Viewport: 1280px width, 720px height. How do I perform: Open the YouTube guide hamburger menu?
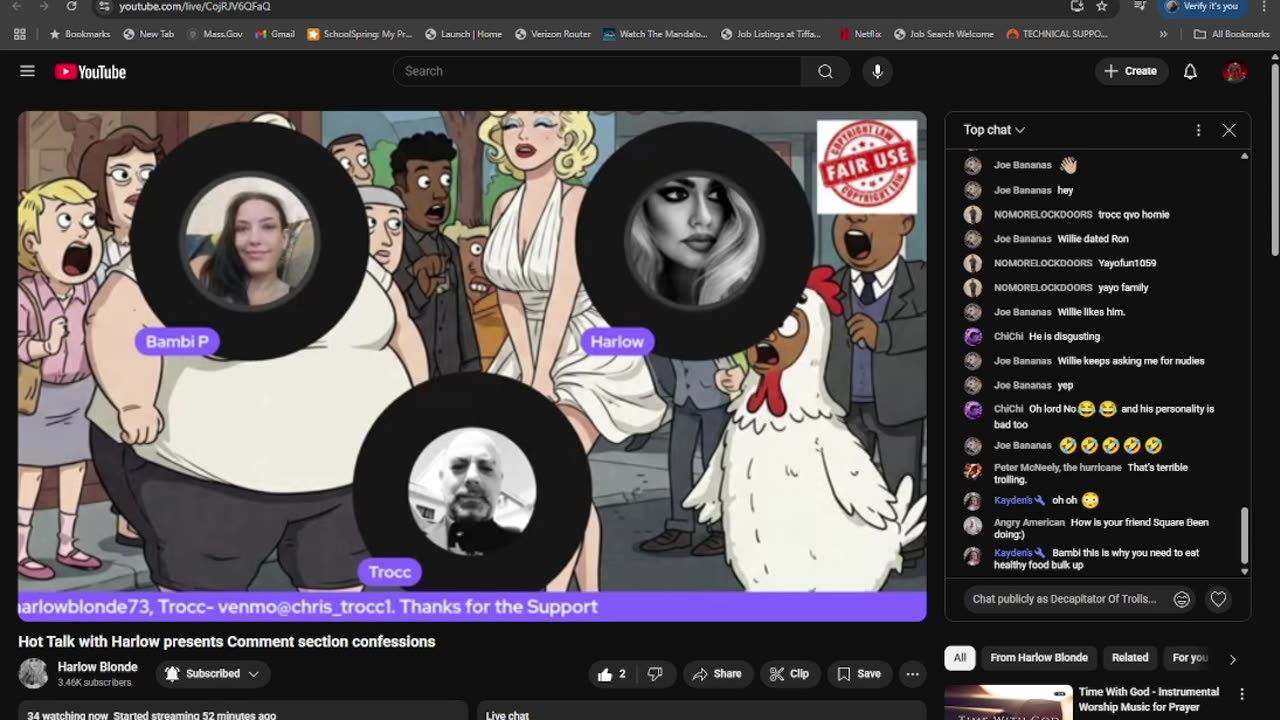[27, 71]
